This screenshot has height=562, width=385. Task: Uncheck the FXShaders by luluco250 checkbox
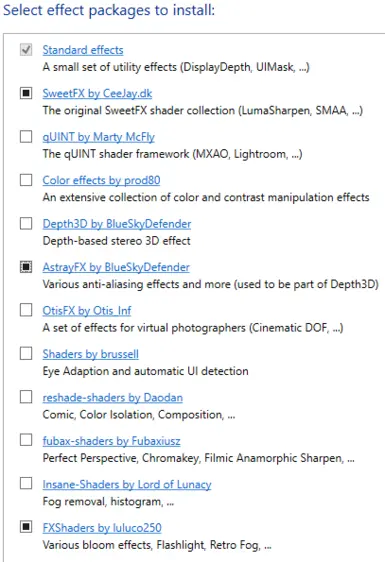coord(26,527)
